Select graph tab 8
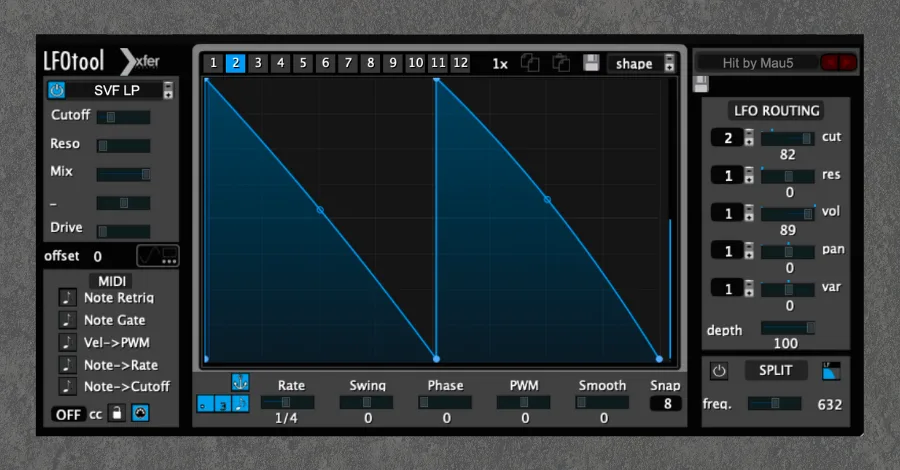 (x=370, y=63)
